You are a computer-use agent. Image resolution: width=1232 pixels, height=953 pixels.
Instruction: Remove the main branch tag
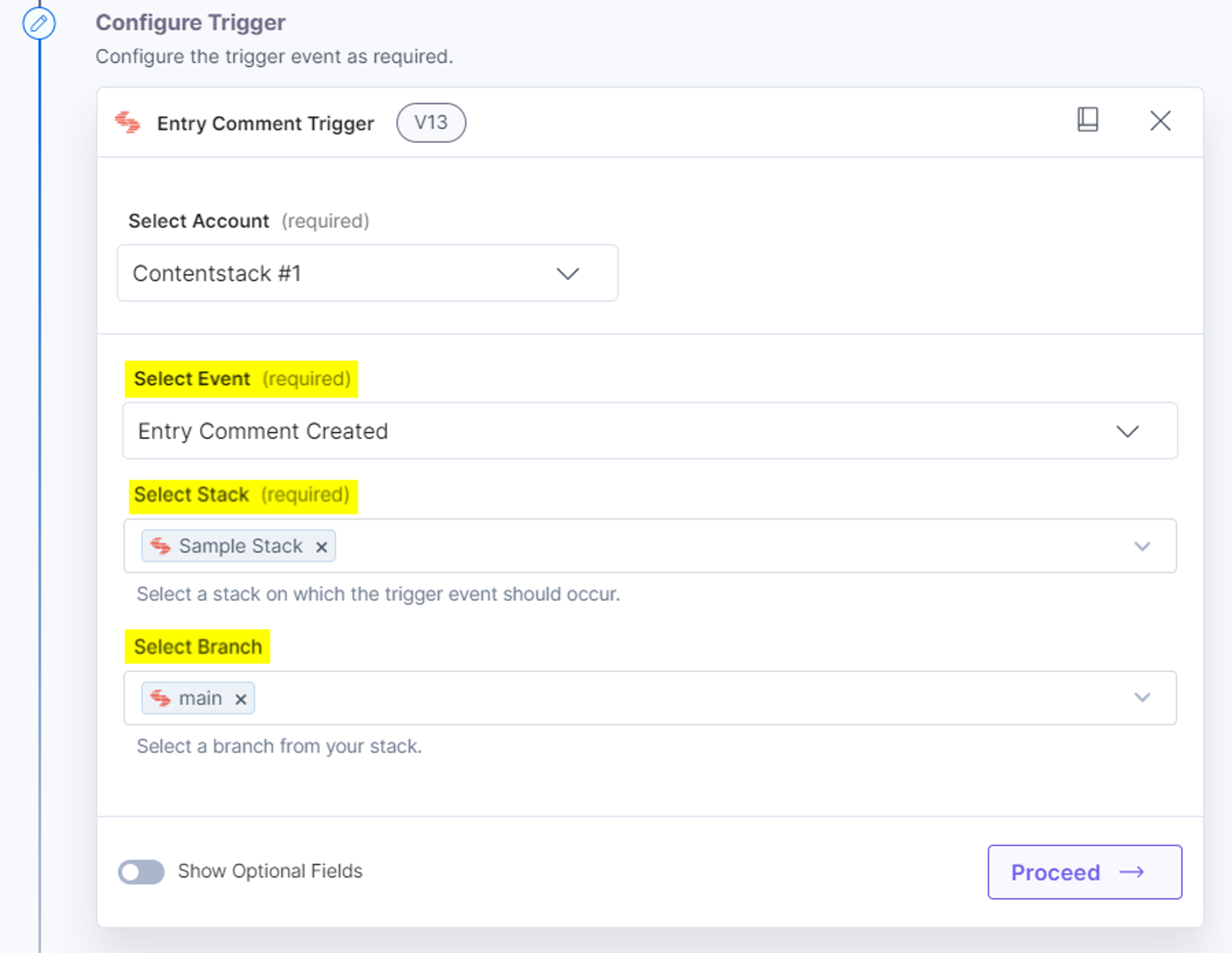click(241, 699)
